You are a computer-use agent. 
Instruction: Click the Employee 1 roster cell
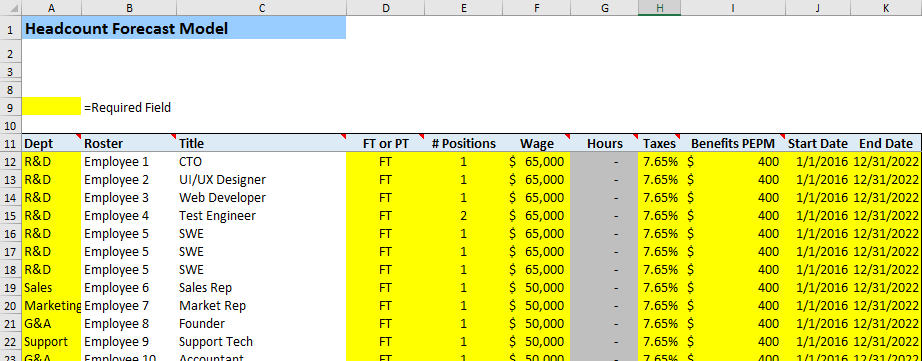tap(129, 162)
